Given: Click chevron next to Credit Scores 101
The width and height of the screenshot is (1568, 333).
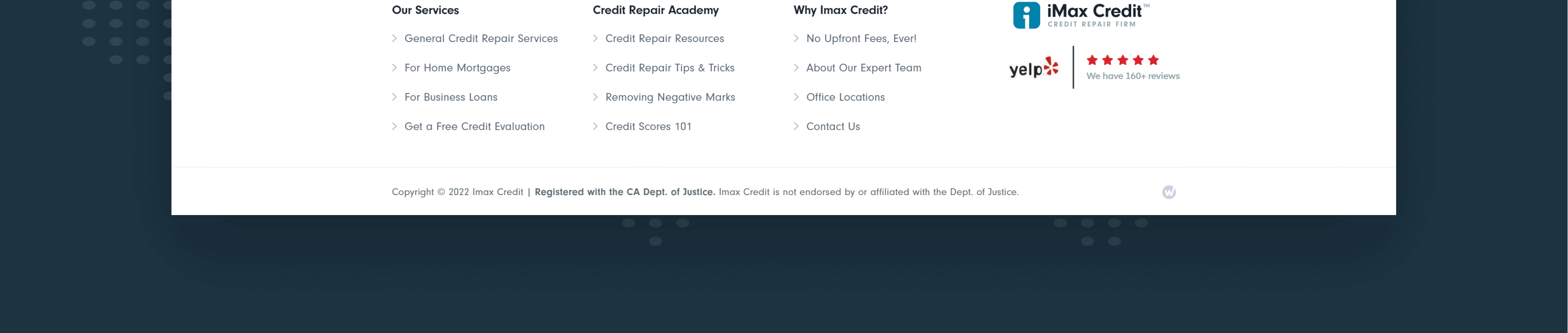Looking at the screenshot, I should click(x=595, y=127).
